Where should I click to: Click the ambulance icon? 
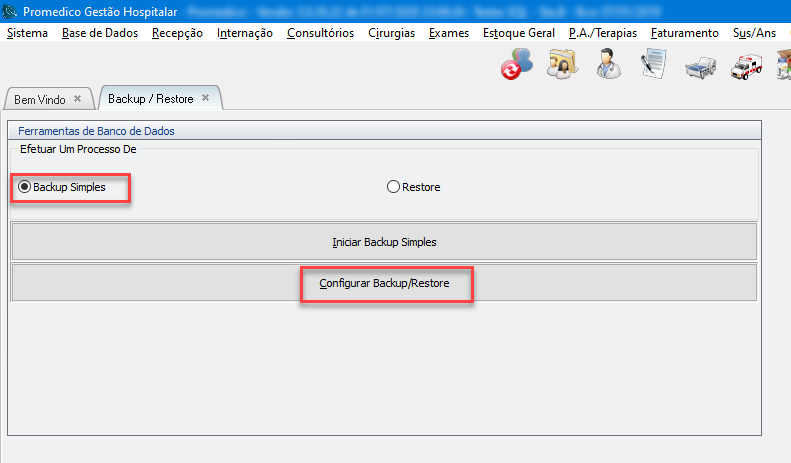click(746, 68)
